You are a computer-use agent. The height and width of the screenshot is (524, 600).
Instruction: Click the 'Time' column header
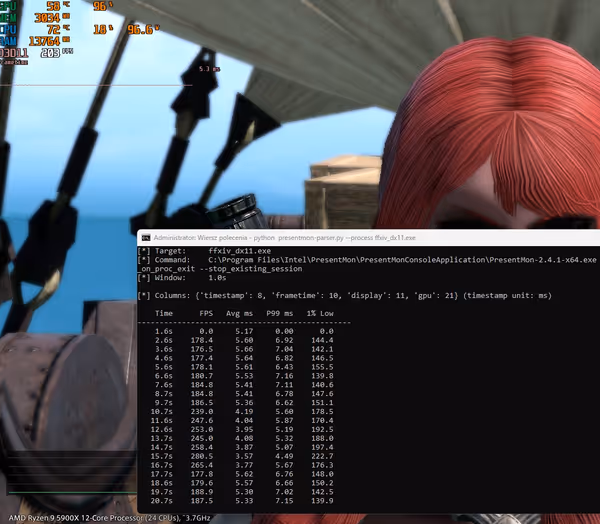[164, 313]
